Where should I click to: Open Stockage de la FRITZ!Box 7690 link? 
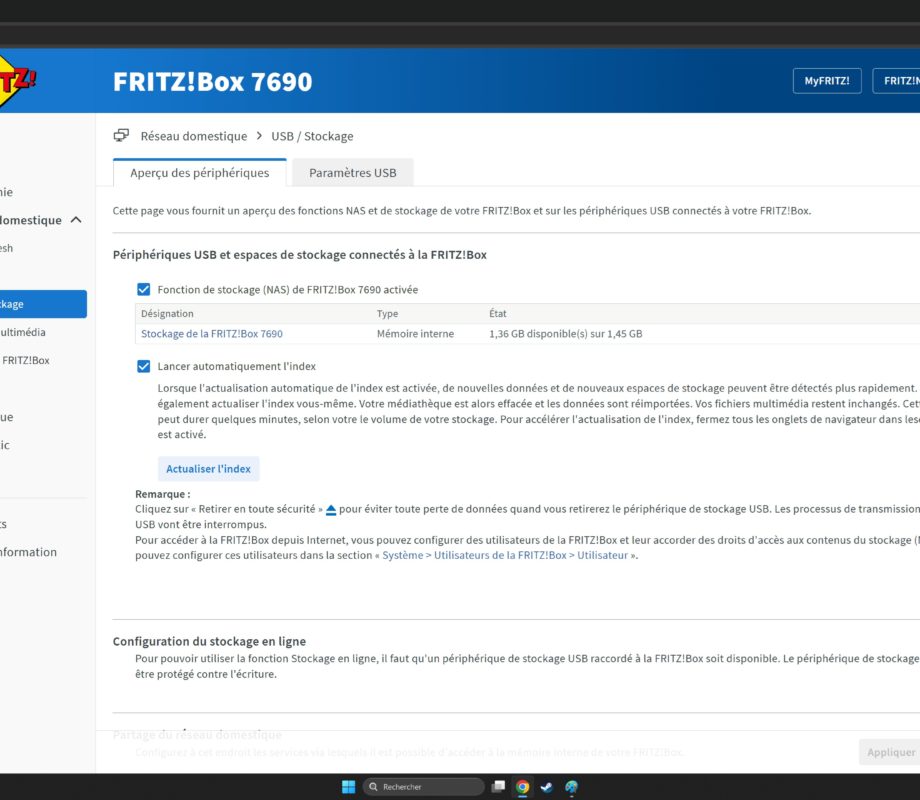(x=212, y=333)
